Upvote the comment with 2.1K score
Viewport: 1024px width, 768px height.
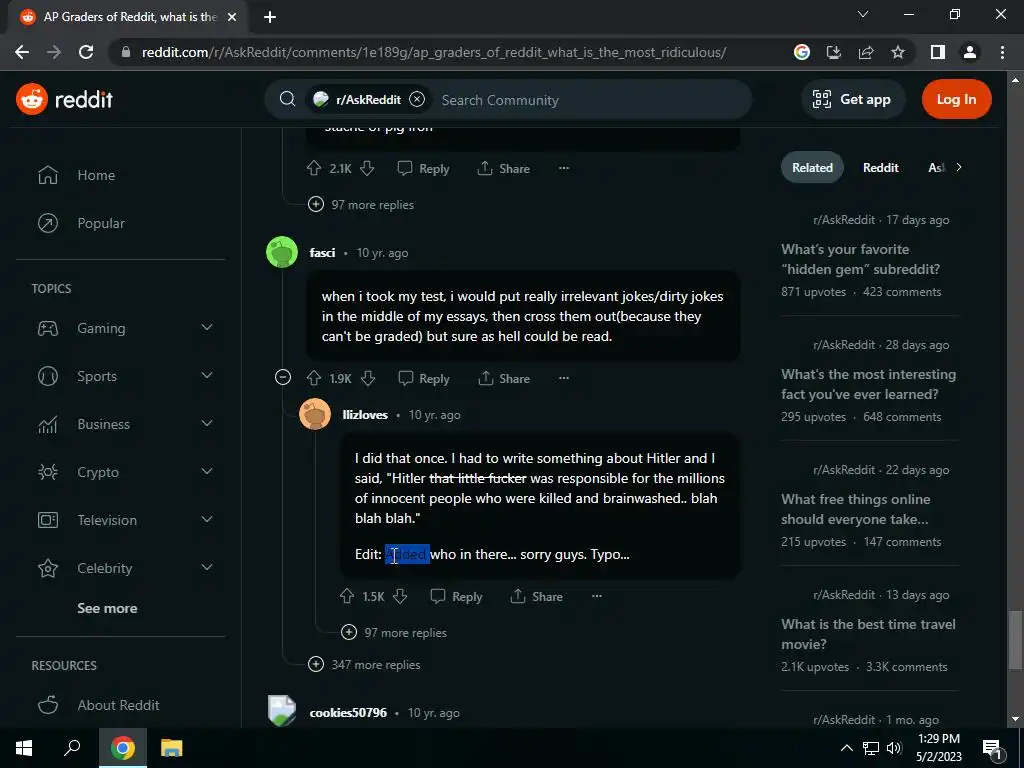314,168
